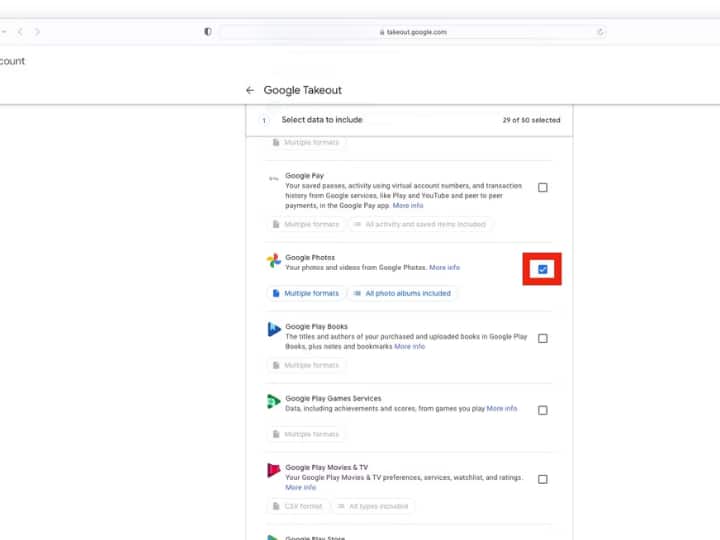Reload page using address bar refresh icon
Viewport: 720px width, 540px height.
coord(600,32)
